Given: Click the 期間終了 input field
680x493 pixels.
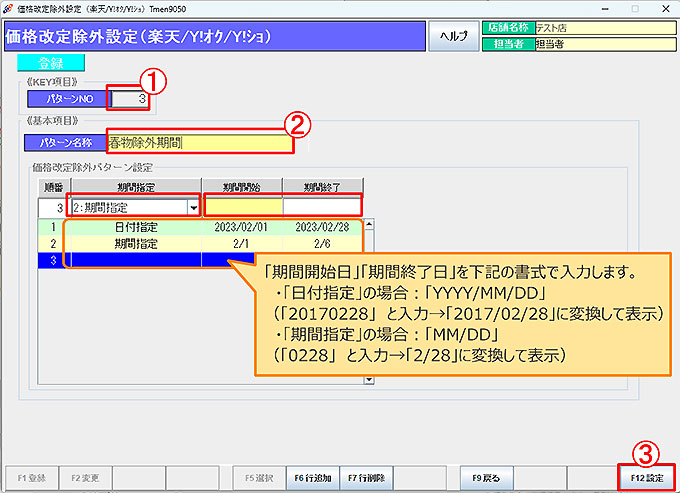Looking at the screenshot, I should pos(322,207).
